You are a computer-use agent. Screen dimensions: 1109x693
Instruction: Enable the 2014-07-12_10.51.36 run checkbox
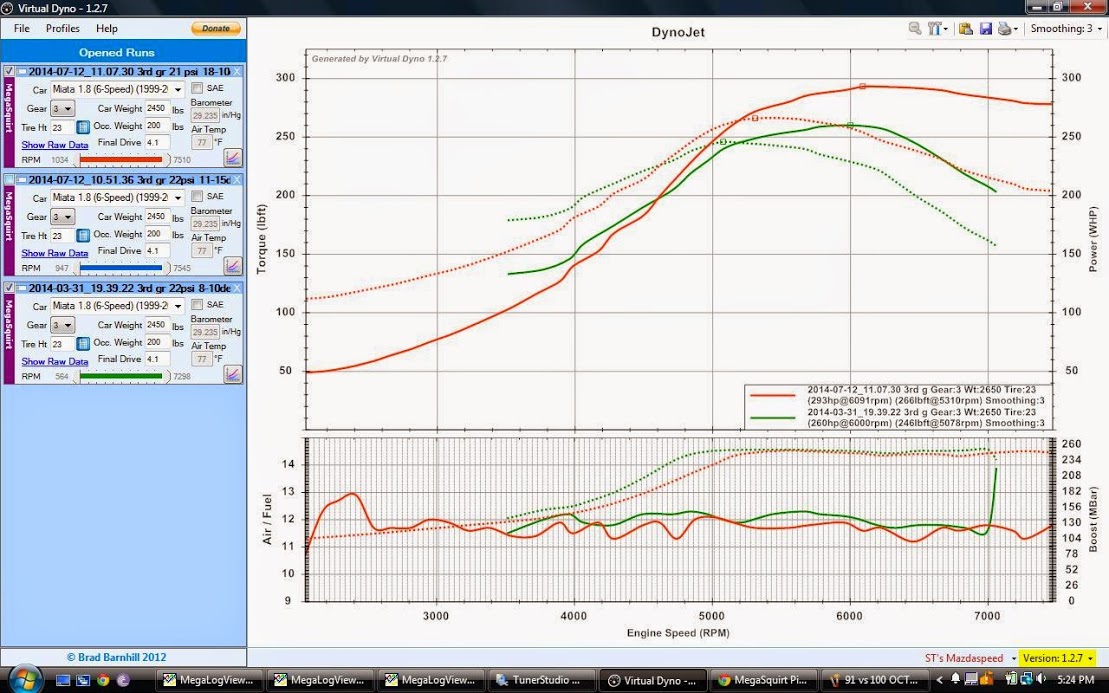pyautogui.click(x=9, y=180)
